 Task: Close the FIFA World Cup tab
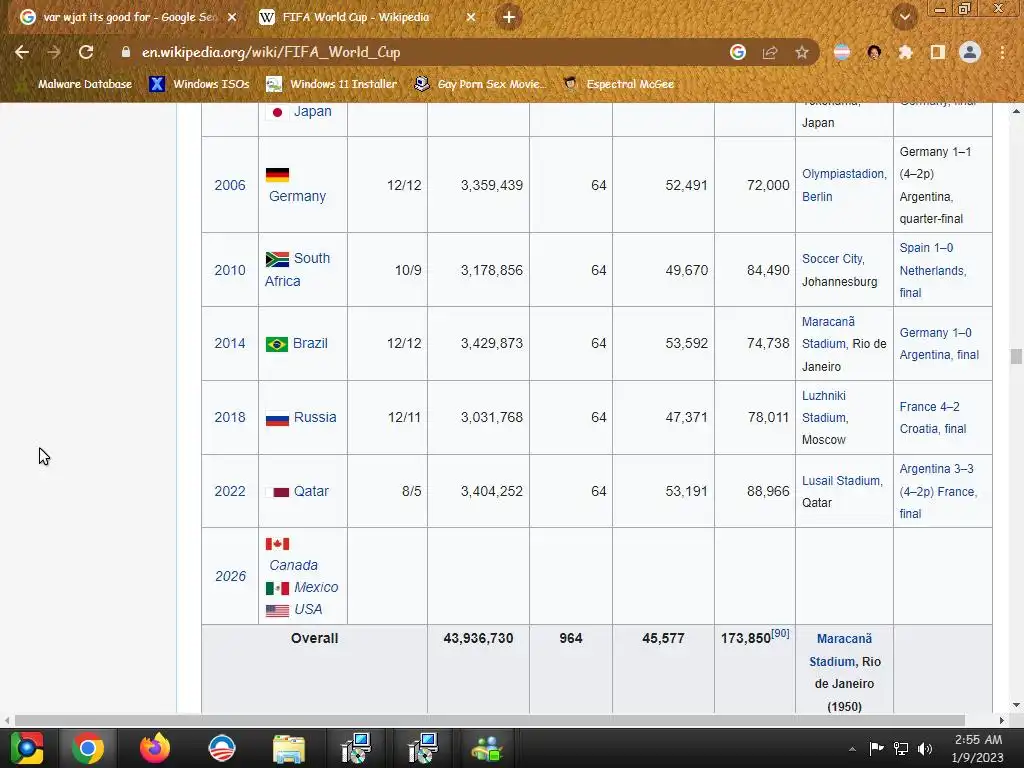[471, 18]
